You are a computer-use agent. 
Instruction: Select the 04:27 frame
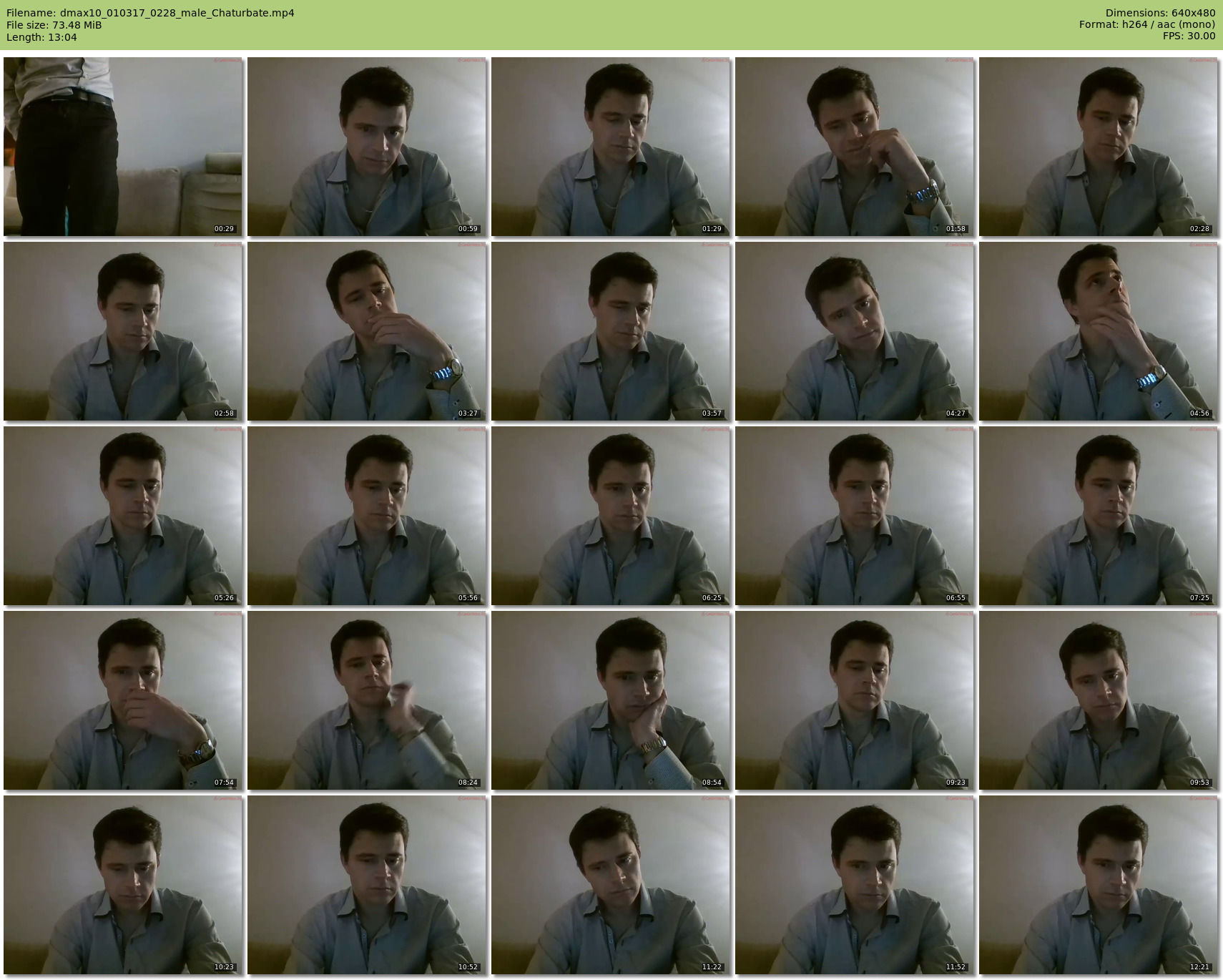(x=854, y=331)
